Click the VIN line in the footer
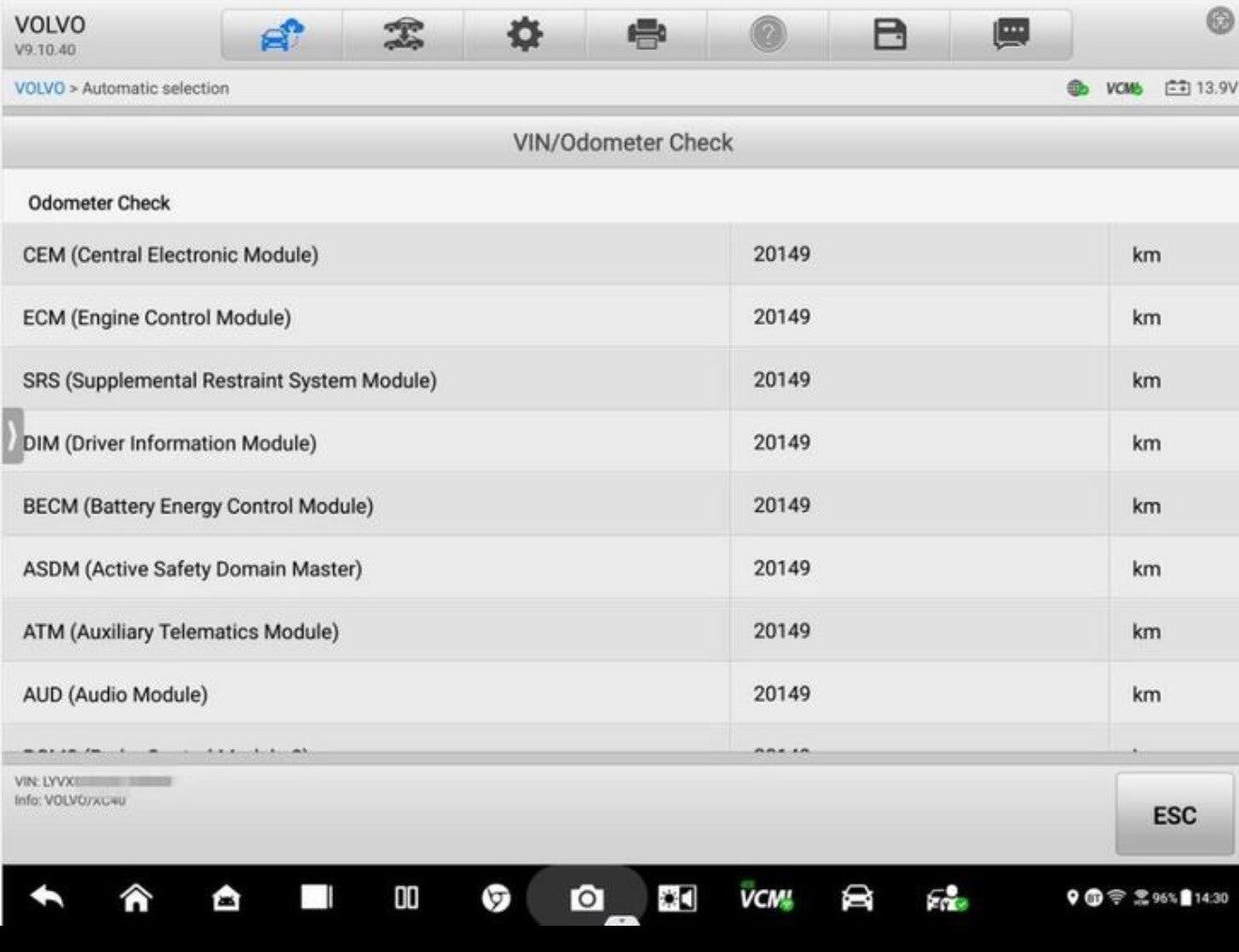This screenshot has height=952, width=1239. coord(93,781)
